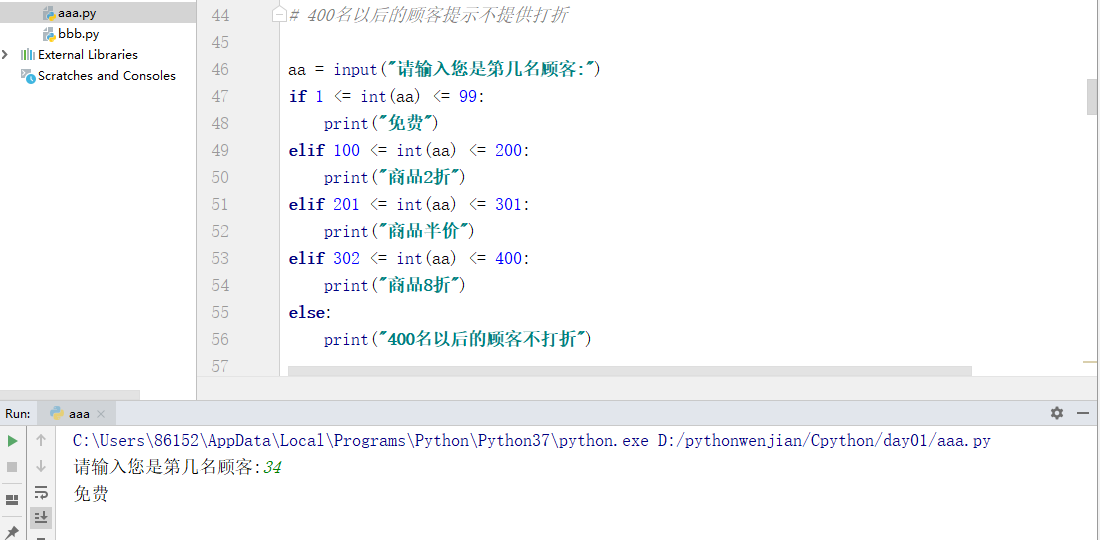Image resolution: width=1100 pixels, height=540 pixels.
Task: Rerun the aaa script with green arrow
Action: pos(13,441)
